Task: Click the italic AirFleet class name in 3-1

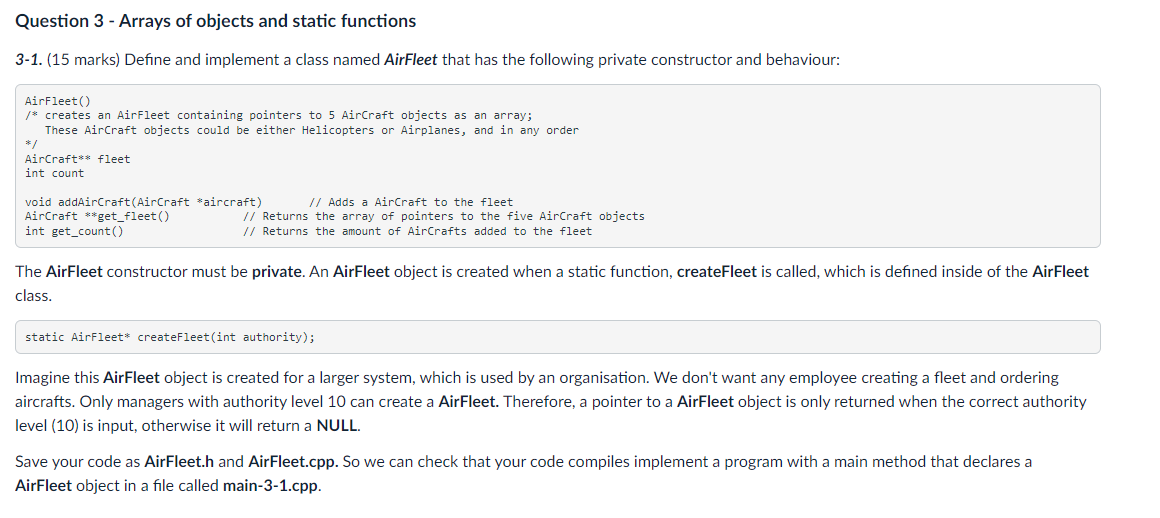Action: coord(411,60)
